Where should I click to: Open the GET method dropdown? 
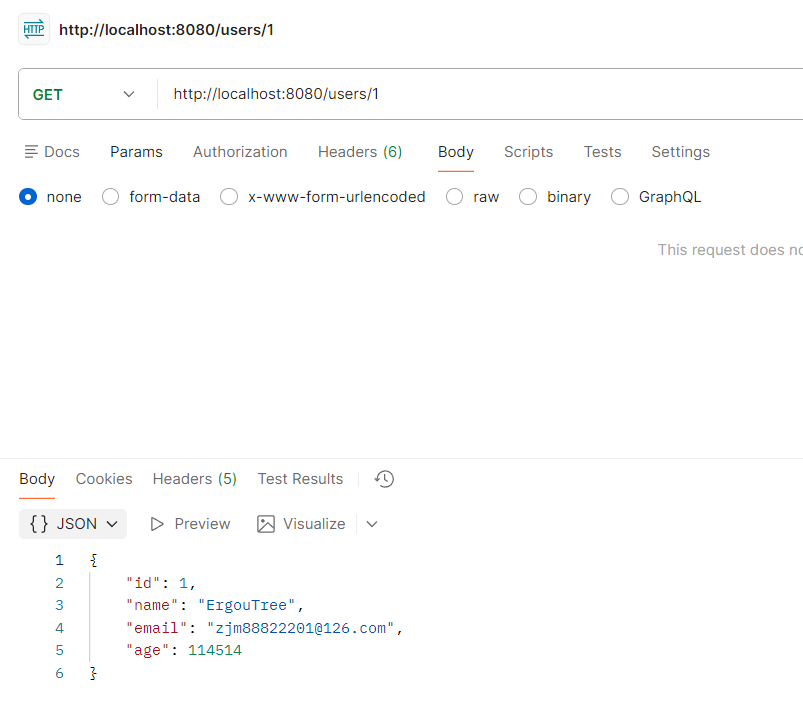click(85, 94)
